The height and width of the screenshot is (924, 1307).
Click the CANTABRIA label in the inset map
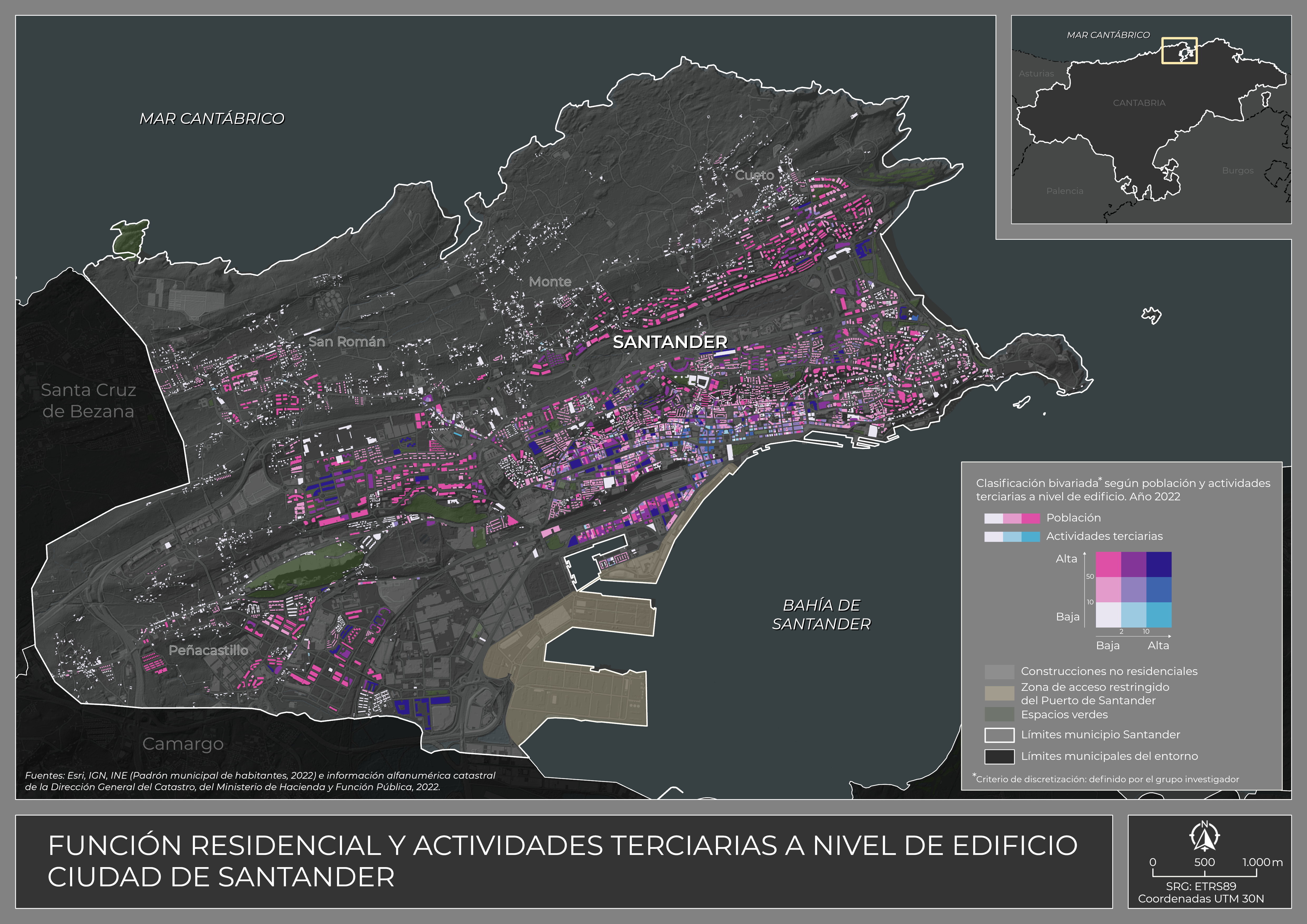point(1139,103)
